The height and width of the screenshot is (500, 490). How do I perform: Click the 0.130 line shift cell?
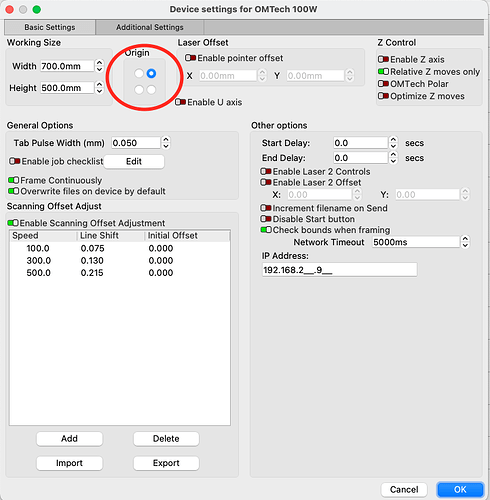(x=92, y=261)
